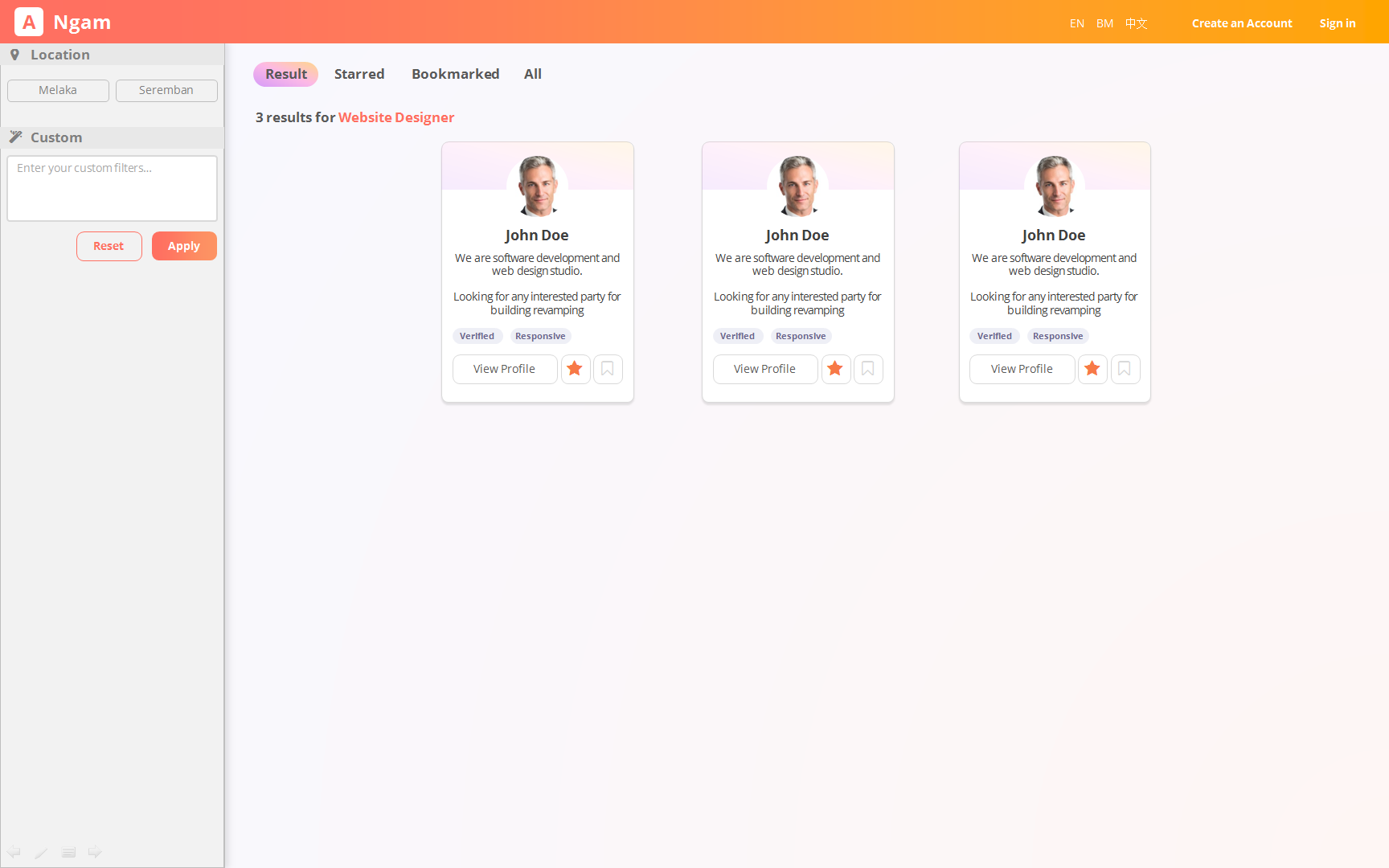Toggle the Seremban location filter
The height and width of the screenshot is (868, 1389).
tap(166, 91)
